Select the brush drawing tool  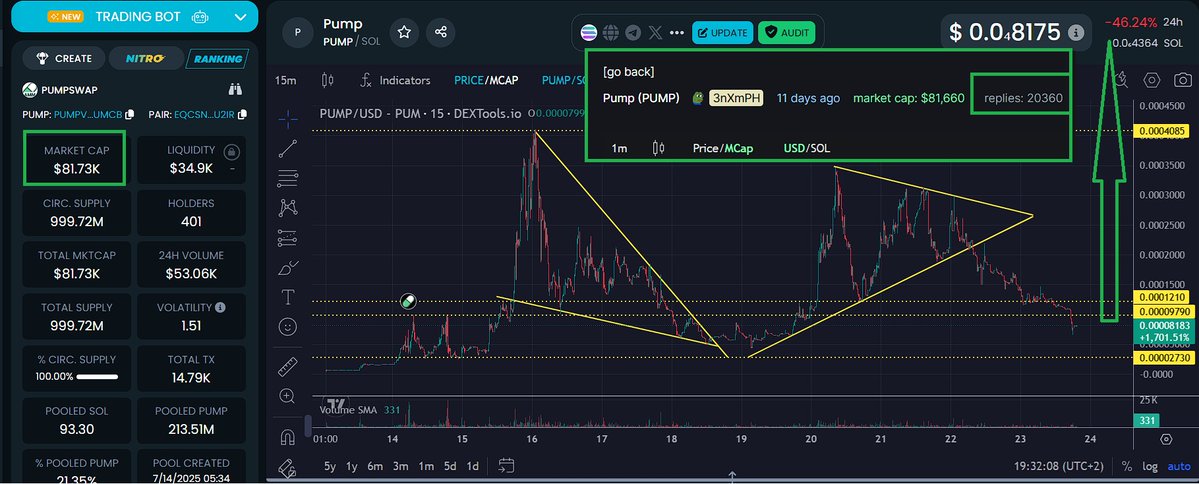[x=288, y=268]
